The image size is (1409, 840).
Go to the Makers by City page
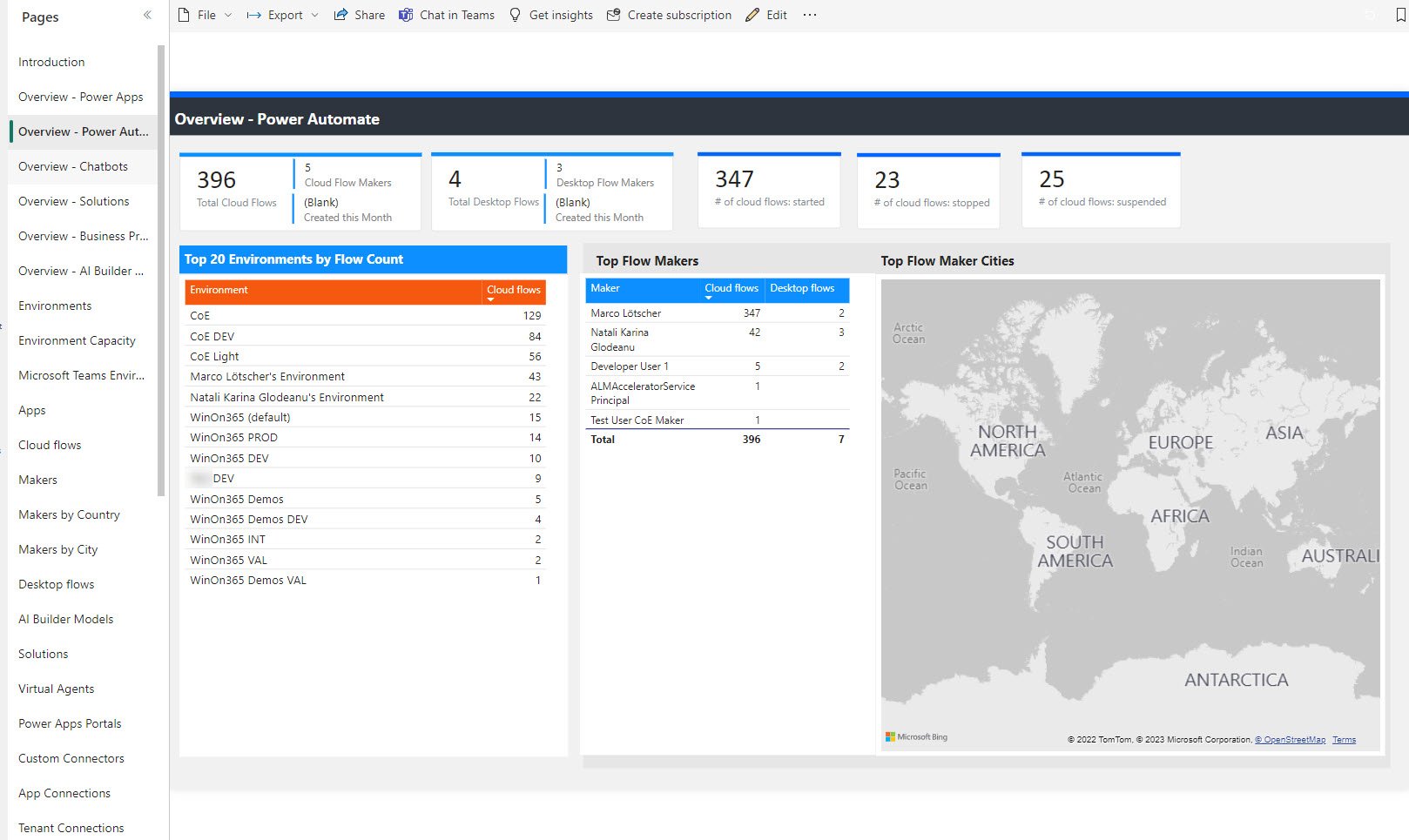pos(84,549)
